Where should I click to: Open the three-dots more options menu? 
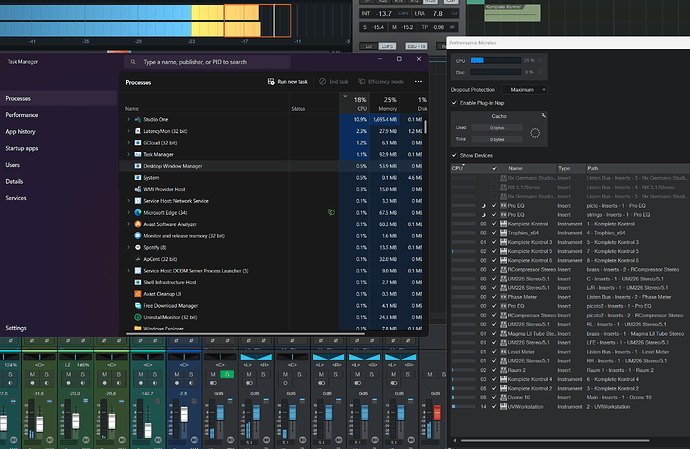click(418, 81)
